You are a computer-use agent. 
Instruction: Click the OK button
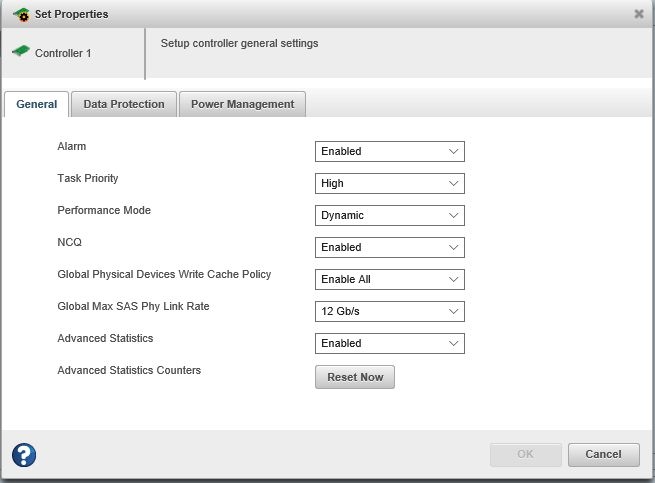pos(525,454)
